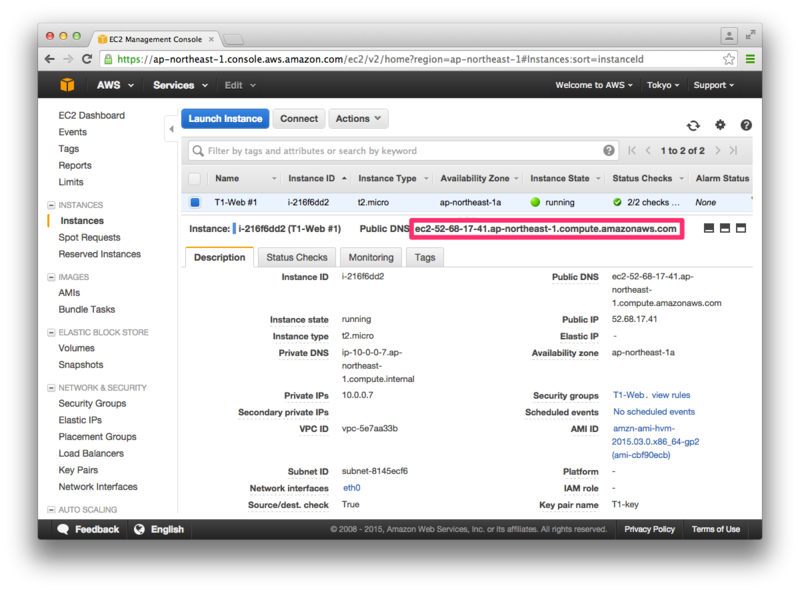Collapse the INSTANCES sidebar section
800x592 pixels.
(x=51, y=205)
